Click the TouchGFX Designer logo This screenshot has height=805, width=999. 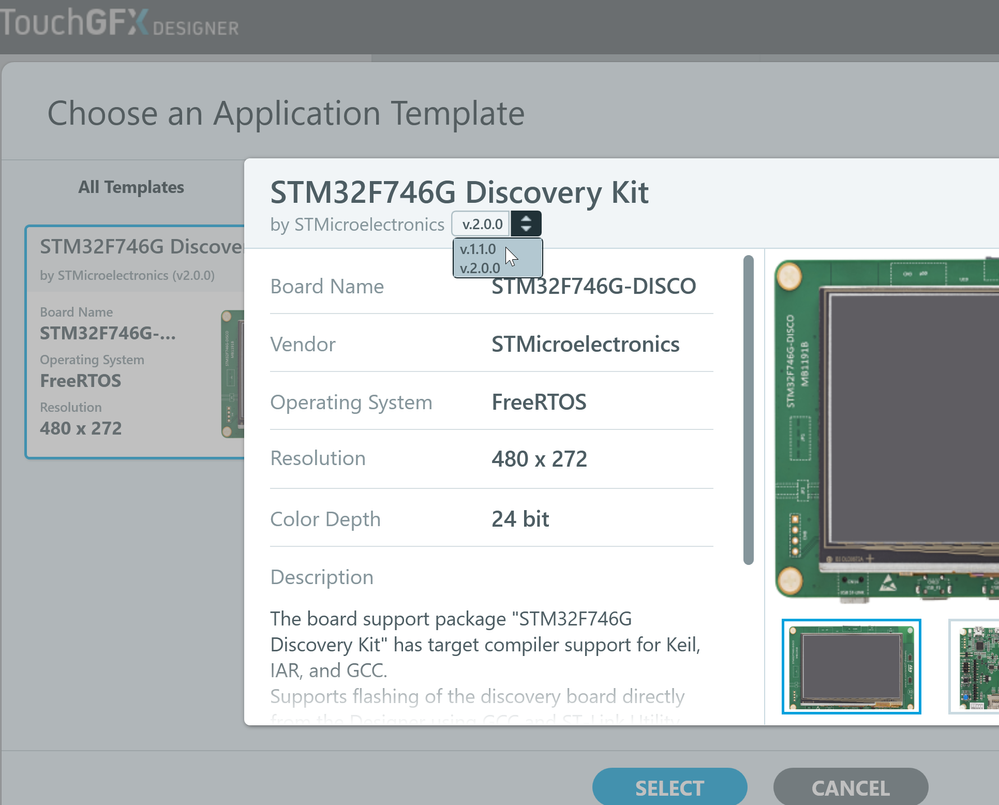click(119, 23)
